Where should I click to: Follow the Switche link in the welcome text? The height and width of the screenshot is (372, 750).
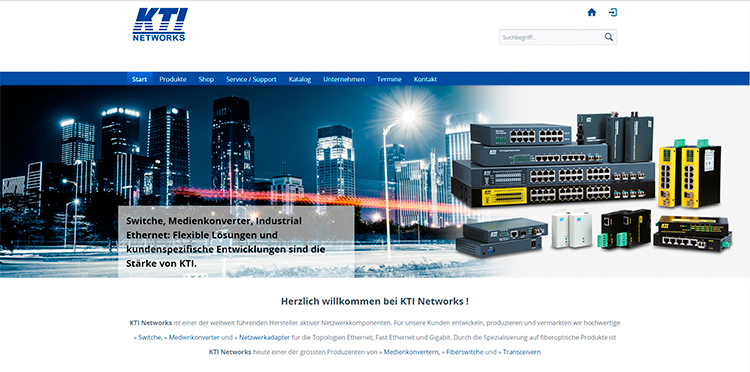click(x=150, y=337)
